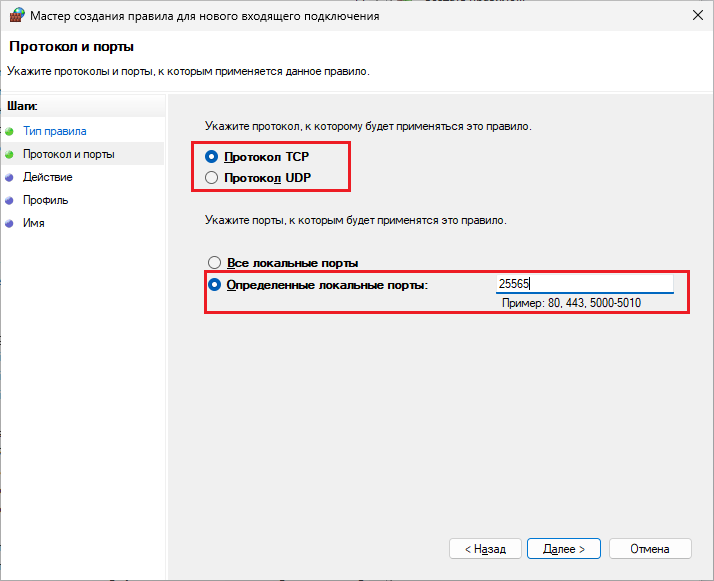Focus the port number field containing 25565

(x=585, y=285)
